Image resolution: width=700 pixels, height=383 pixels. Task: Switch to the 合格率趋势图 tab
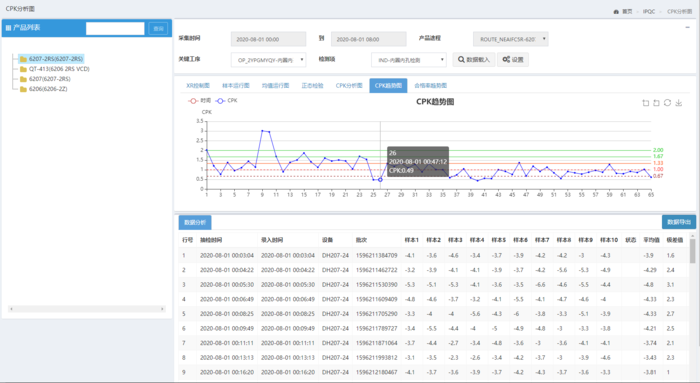pos(430,86)
